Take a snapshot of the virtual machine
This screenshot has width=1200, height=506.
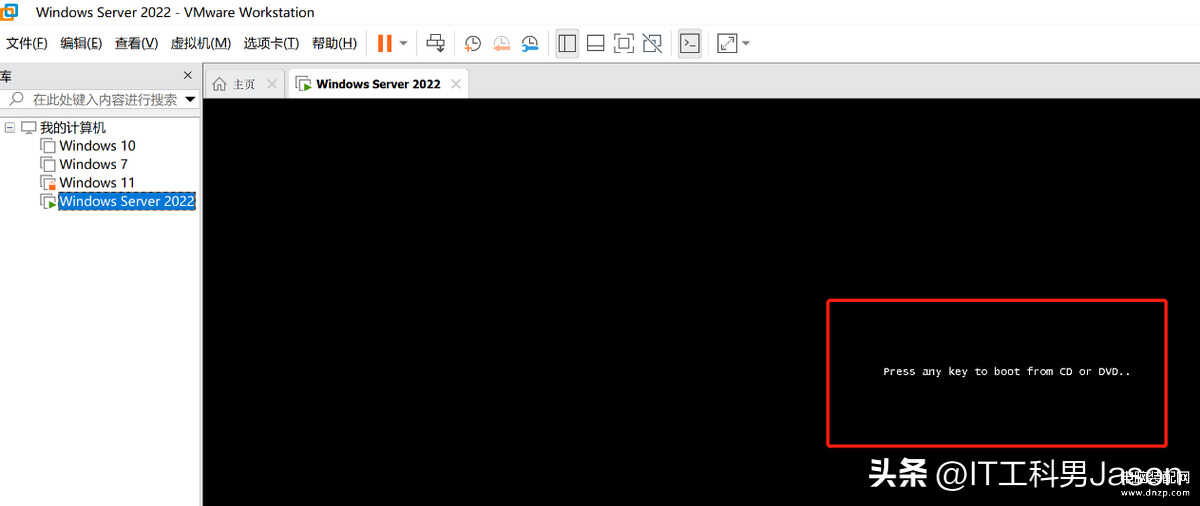tap(472, 43)
